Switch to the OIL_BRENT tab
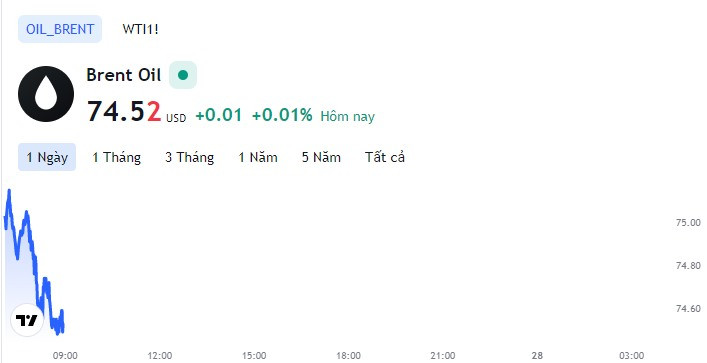The image size is (707, 363). pyautogui.click(x=60, y=29)
